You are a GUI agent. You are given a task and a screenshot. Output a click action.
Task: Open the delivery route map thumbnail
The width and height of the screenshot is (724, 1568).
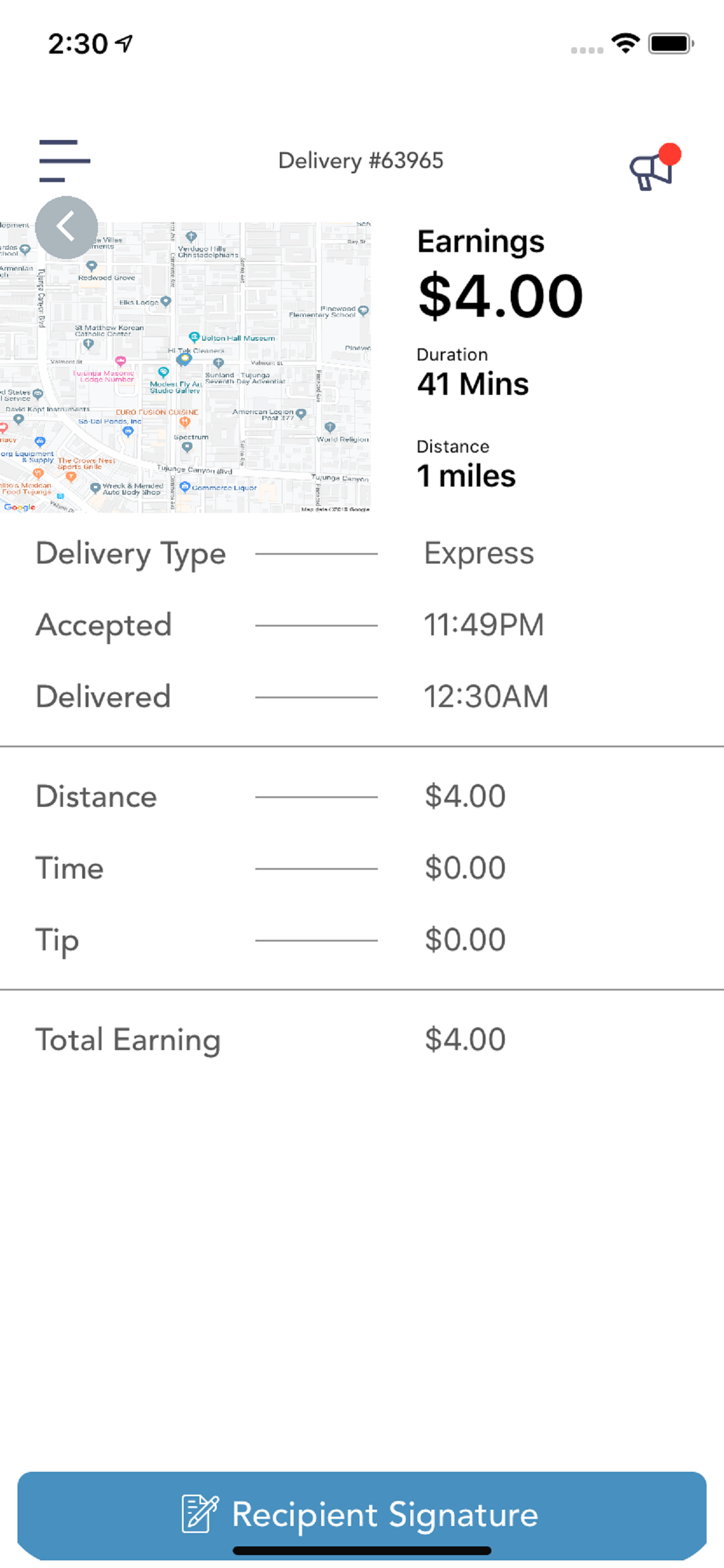pyautogui.click(x=185, y=367)
